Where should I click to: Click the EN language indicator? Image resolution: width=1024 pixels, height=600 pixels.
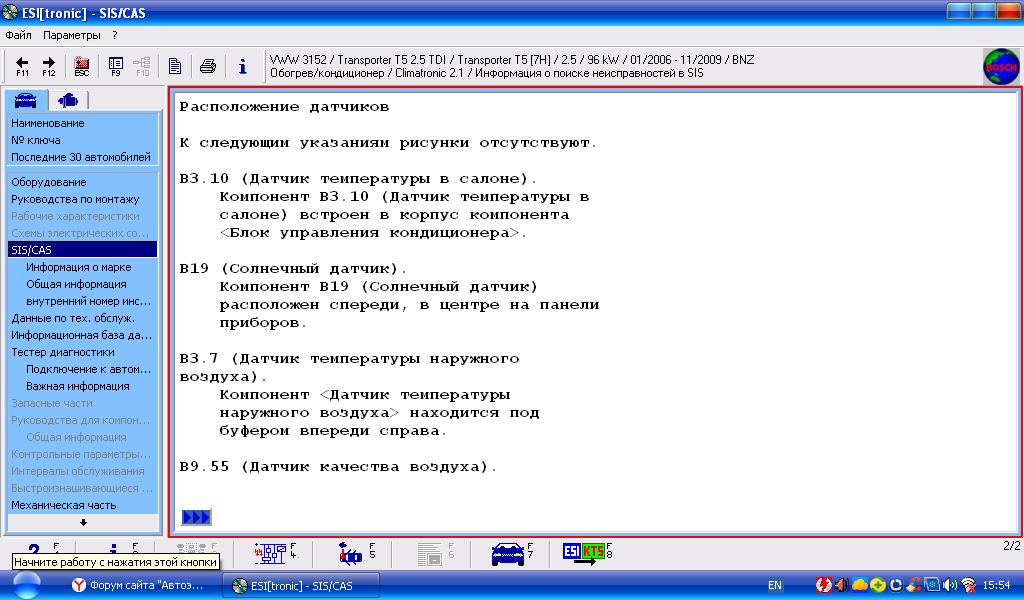pyautogui.click(x=775, y=585)
